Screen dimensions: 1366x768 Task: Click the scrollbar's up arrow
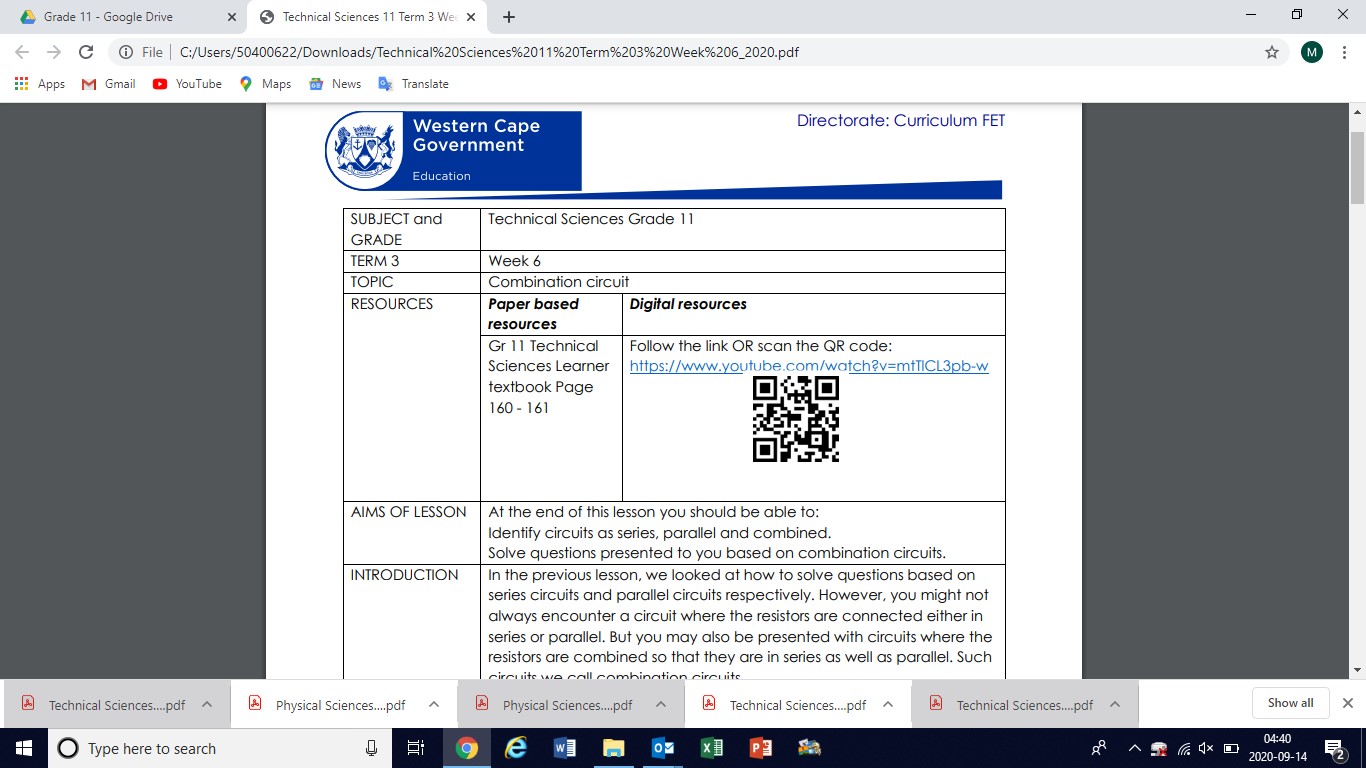1358,112
